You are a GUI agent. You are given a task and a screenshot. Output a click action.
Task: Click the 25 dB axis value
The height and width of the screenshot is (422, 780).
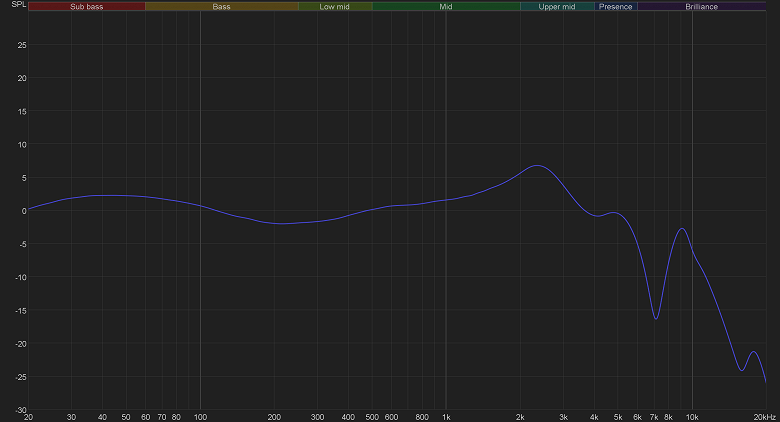tap(22, 45)
